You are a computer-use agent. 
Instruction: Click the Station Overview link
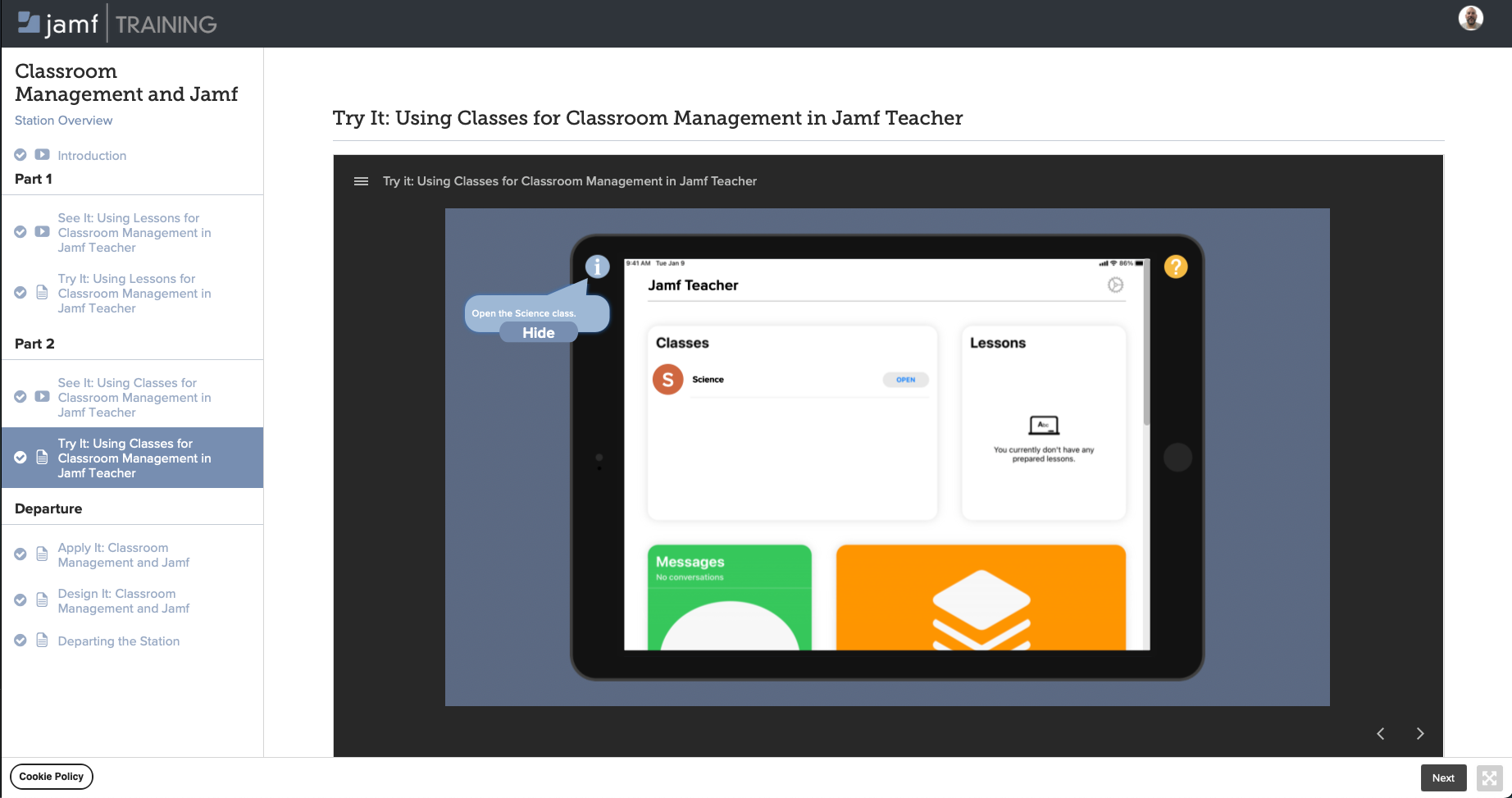(63, 120)
